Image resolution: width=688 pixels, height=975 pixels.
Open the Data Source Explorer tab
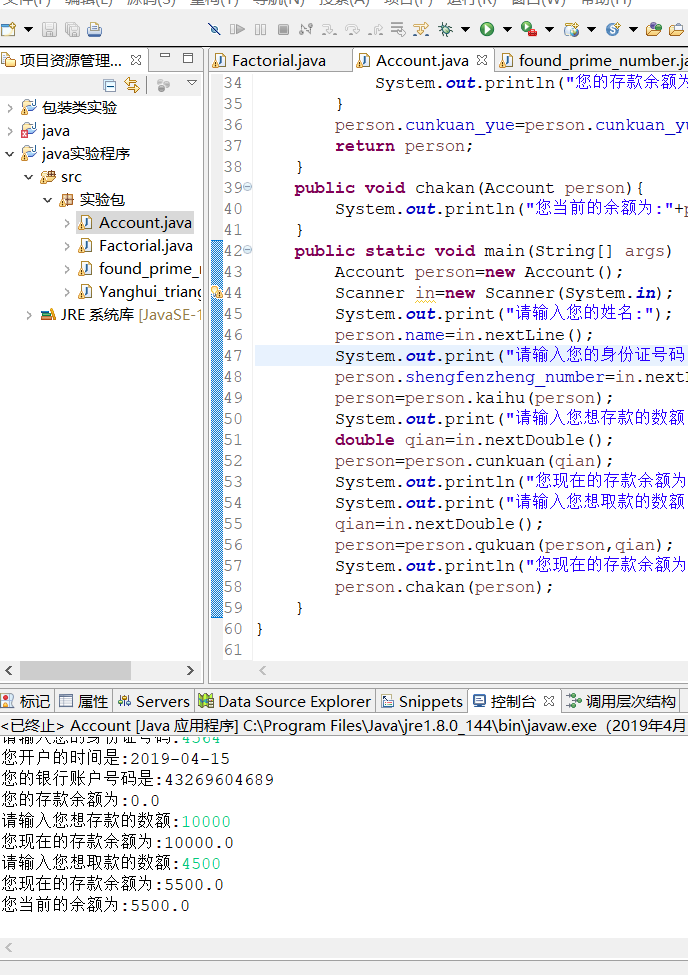285,701
